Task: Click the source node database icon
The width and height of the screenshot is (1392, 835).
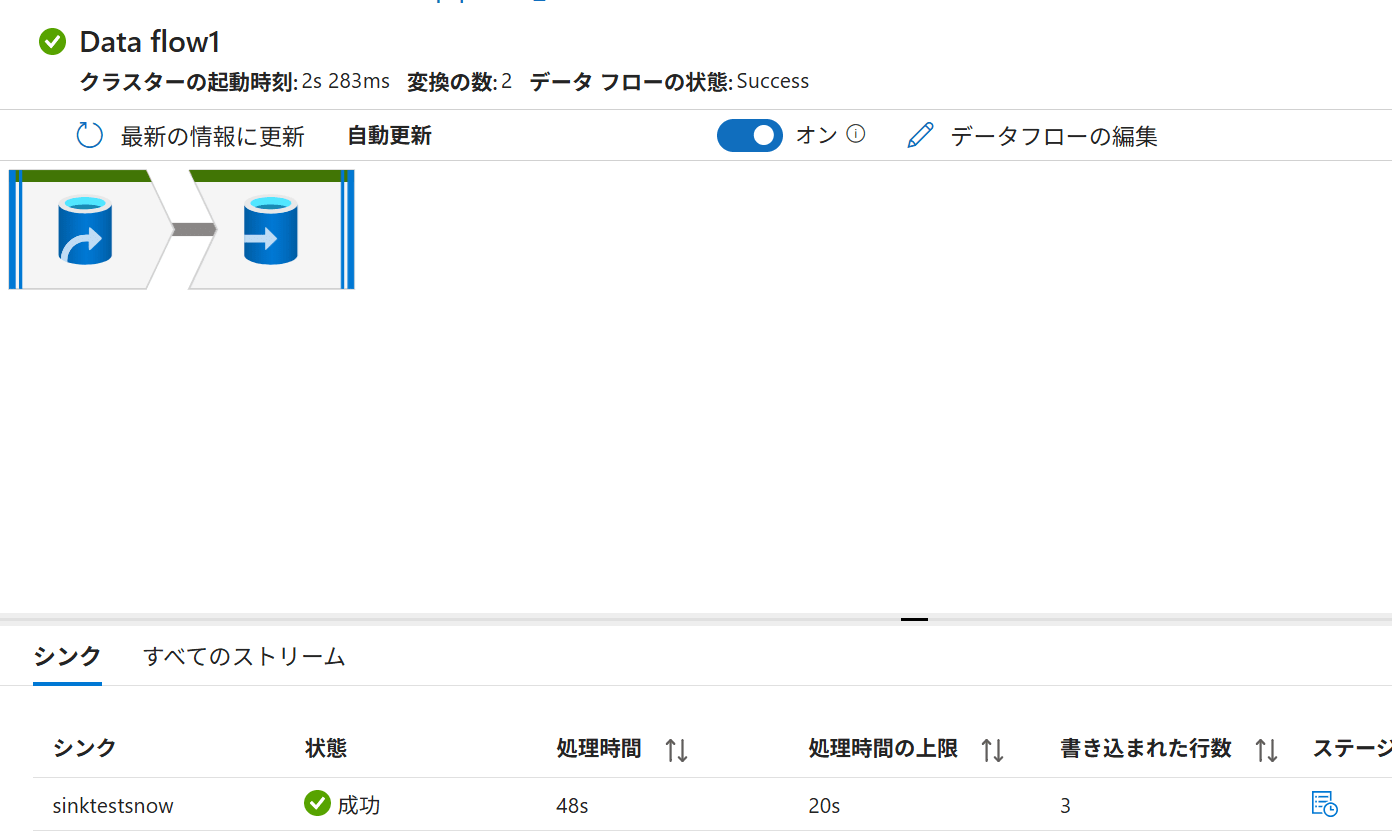Action: (x=85, y=230)
